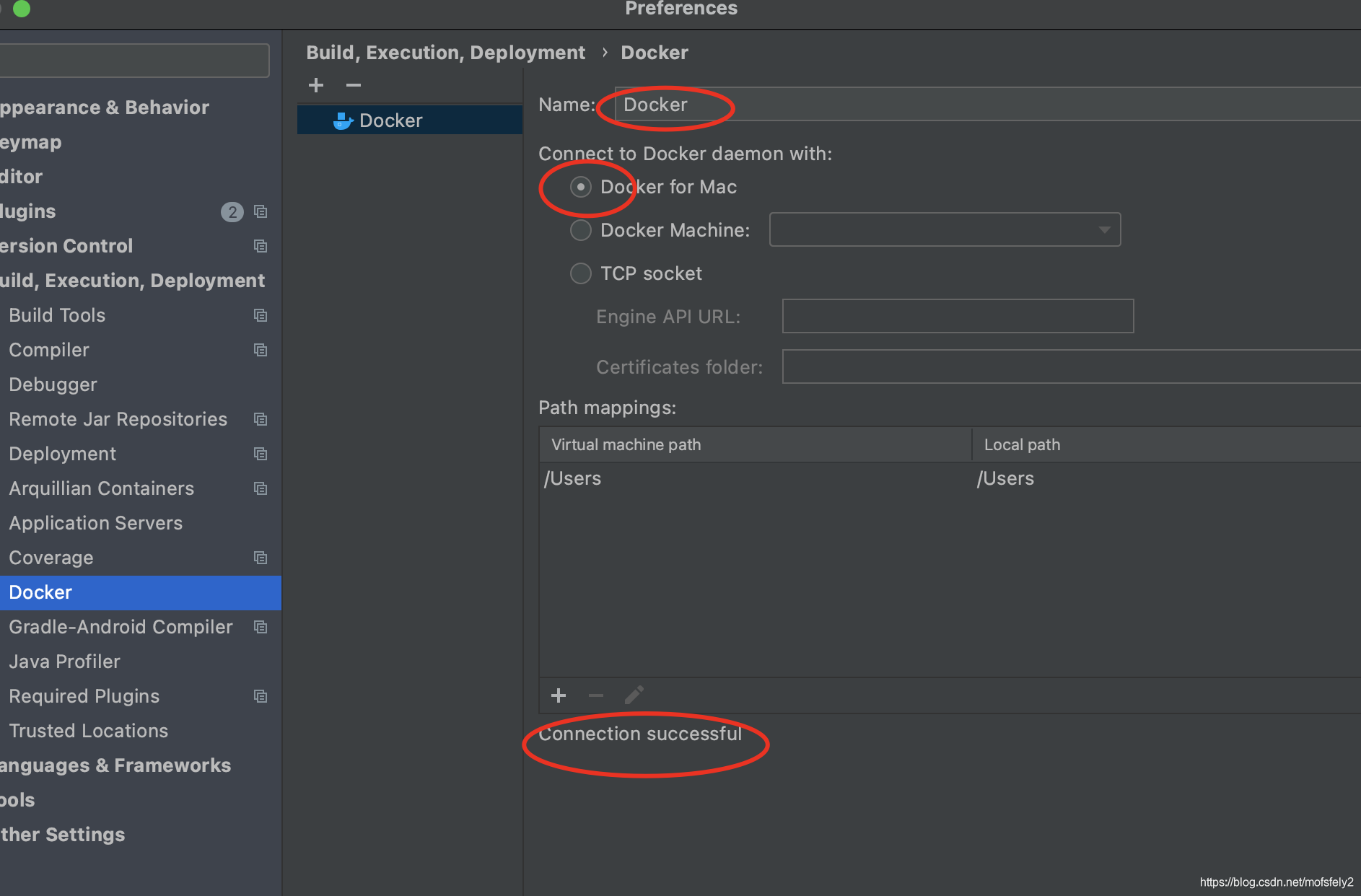Open the Docker Machine dropdown list

pyautogui.click(x=945, y=229)
